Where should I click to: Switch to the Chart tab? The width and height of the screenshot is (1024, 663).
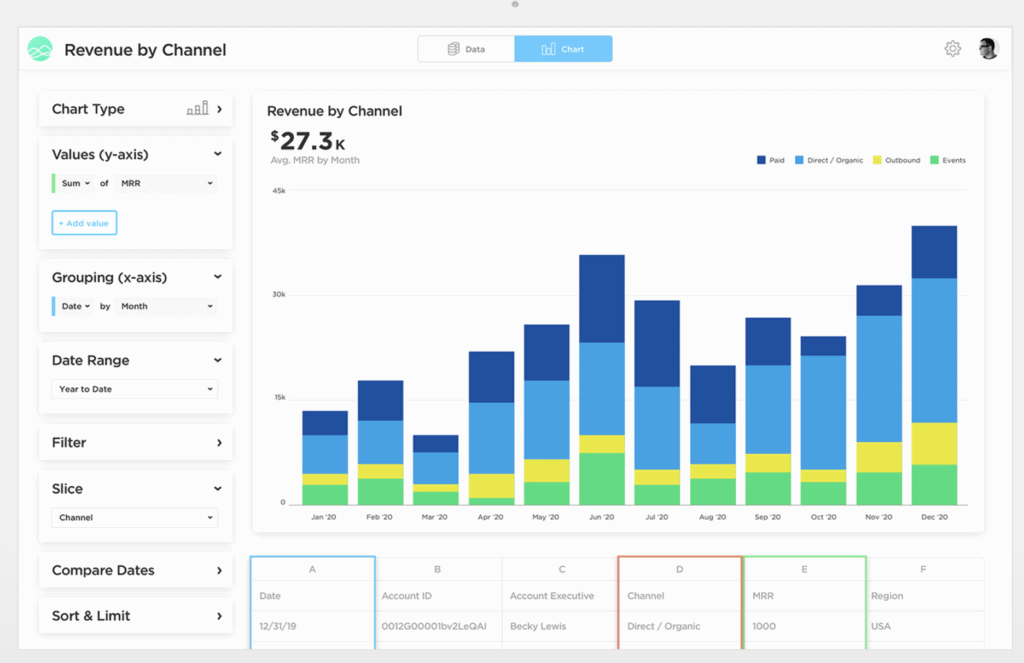pyautogui.click(x=563, y=49)
